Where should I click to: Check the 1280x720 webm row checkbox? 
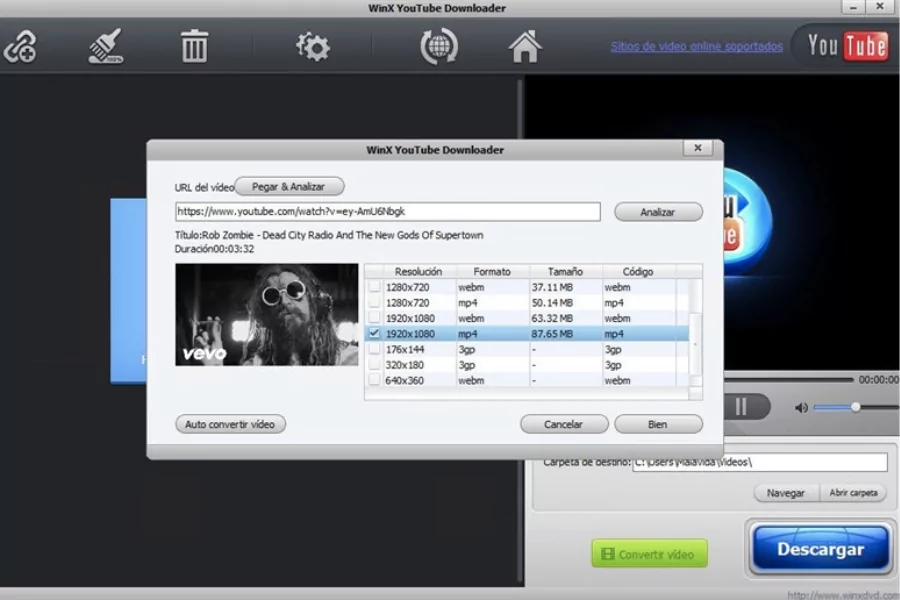pos(374,287)
